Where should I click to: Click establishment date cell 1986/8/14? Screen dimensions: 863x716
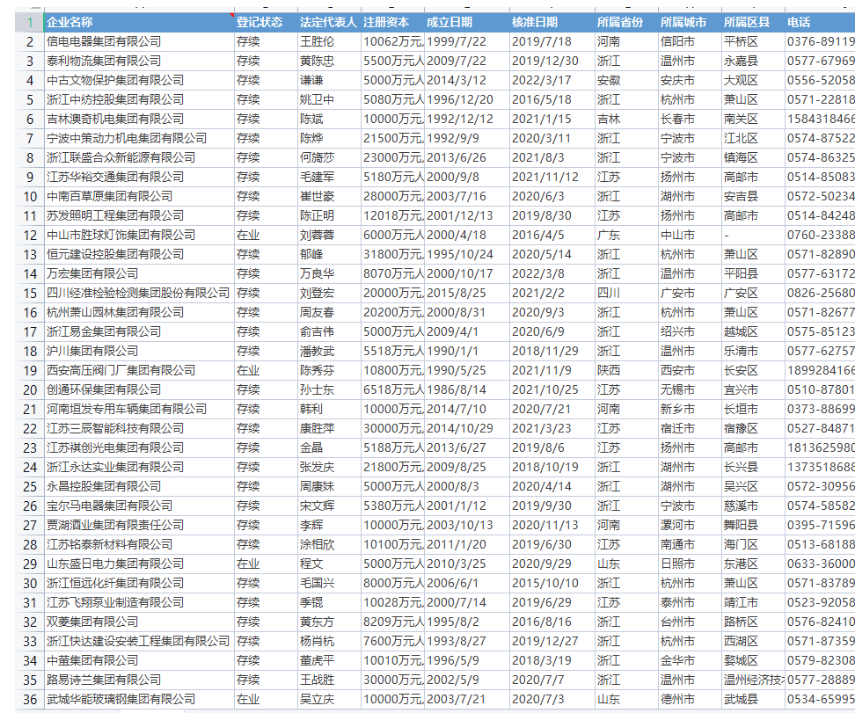click(467, 390)
